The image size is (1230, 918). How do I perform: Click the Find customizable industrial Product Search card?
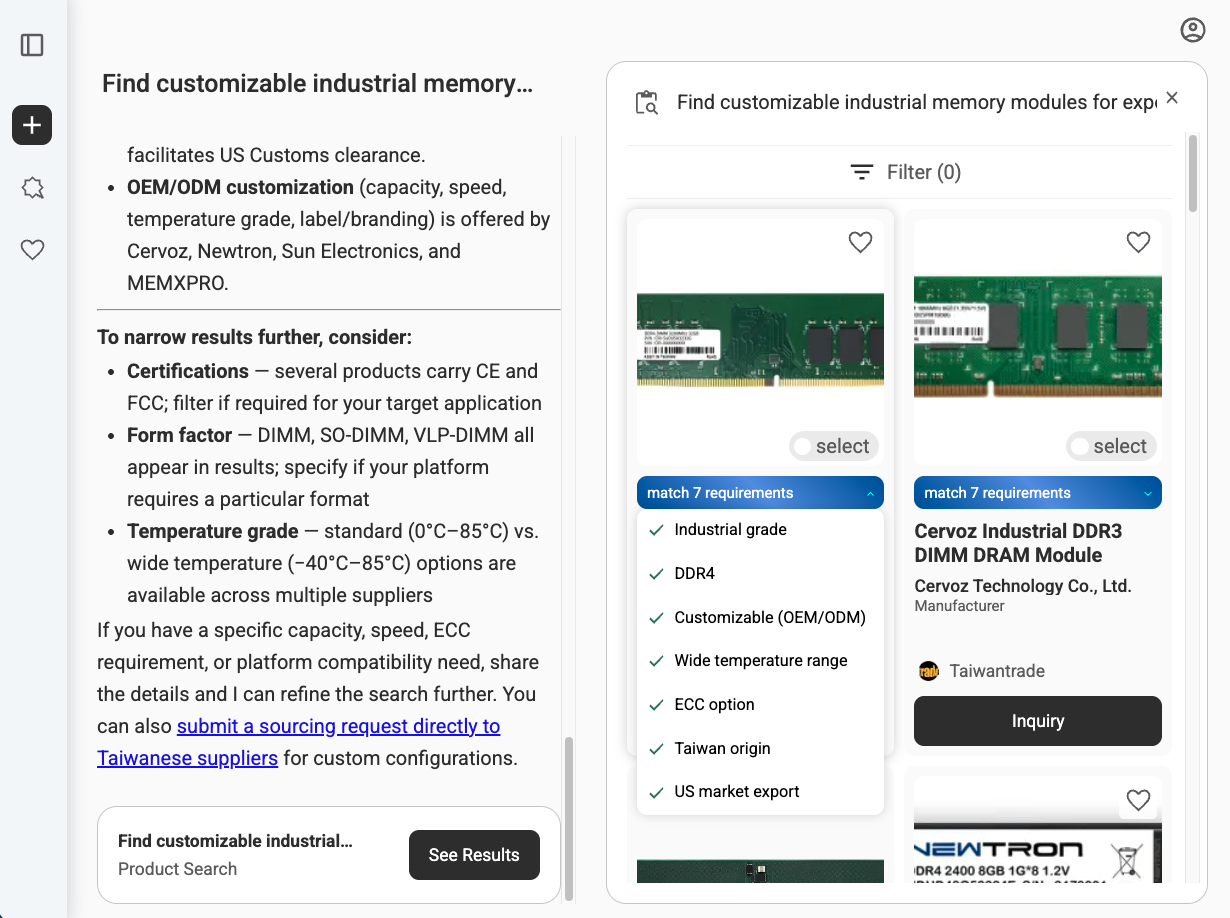click(x=329, y=855)
